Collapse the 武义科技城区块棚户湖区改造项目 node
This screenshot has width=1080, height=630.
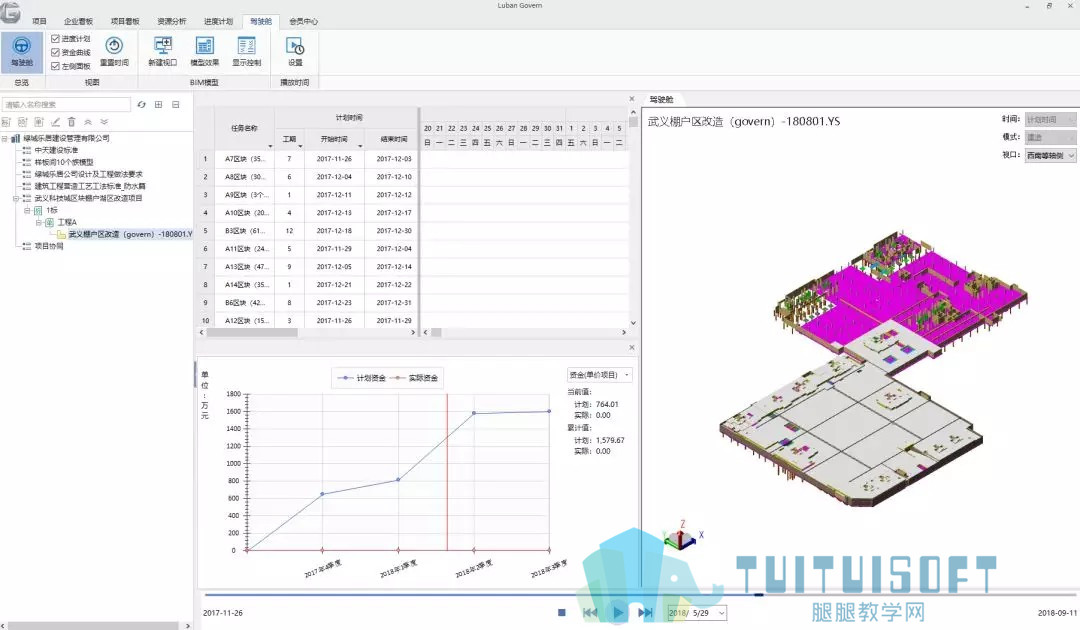(16, 198)
